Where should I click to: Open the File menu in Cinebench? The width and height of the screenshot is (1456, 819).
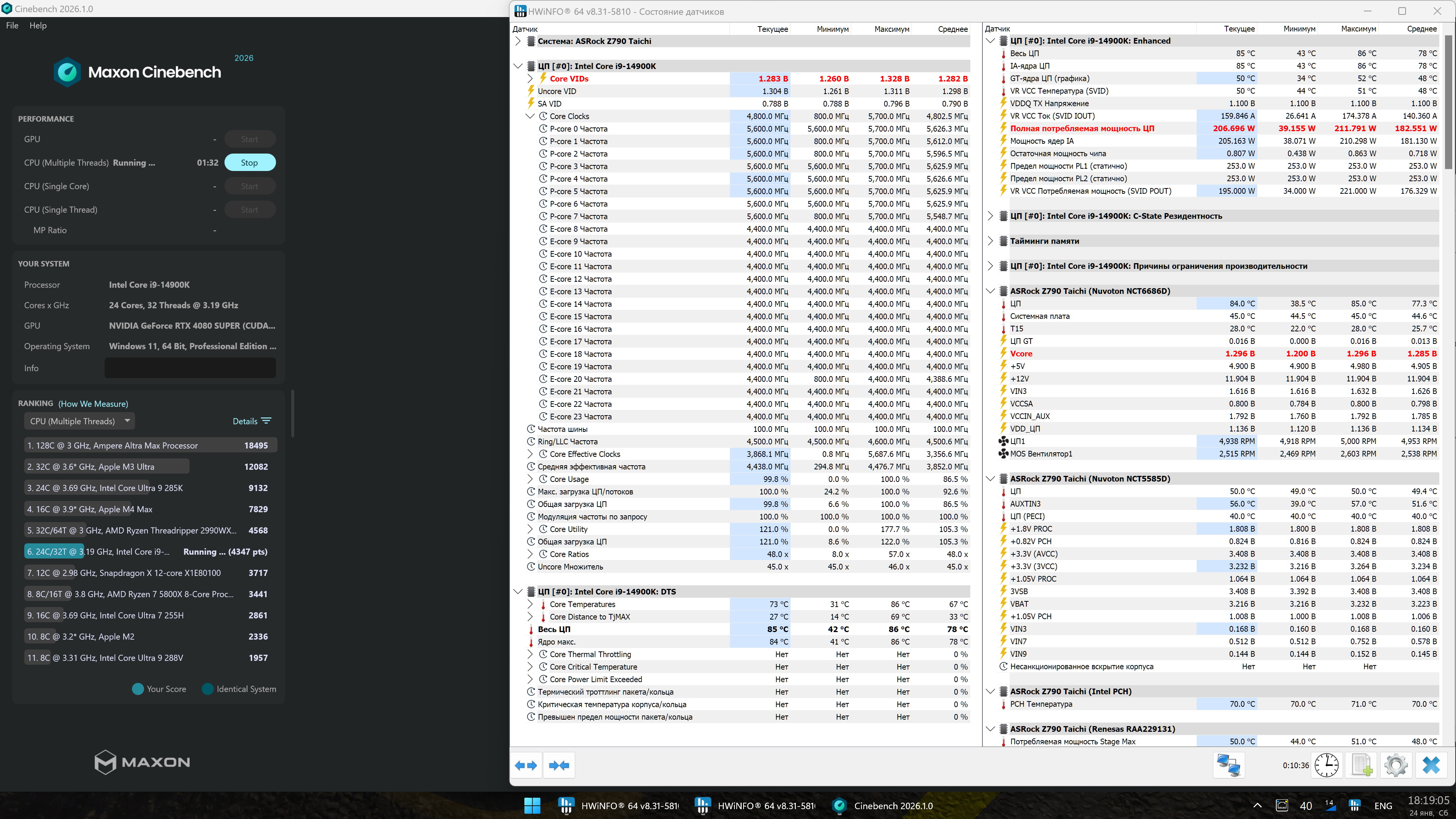point(13,25)
